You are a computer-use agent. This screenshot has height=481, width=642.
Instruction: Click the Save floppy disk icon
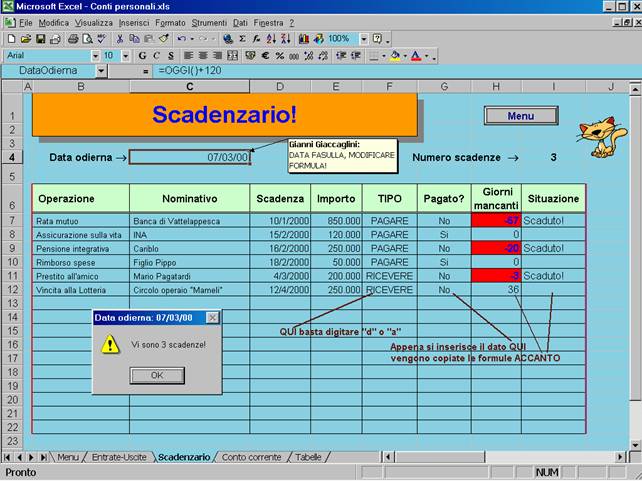click(40, 39)
